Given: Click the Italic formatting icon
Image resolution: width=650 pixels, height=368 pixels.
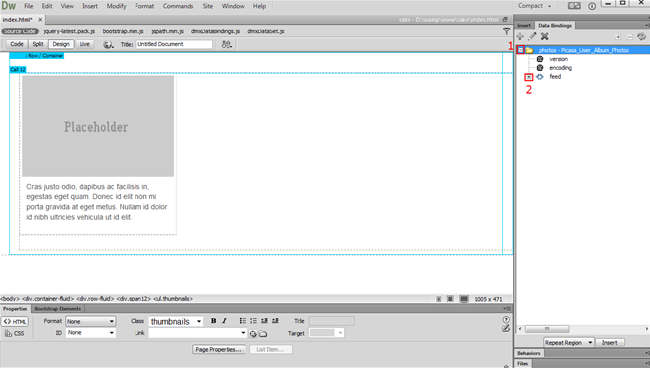Looking at the screenshot, I should click(x=224, y=321).
